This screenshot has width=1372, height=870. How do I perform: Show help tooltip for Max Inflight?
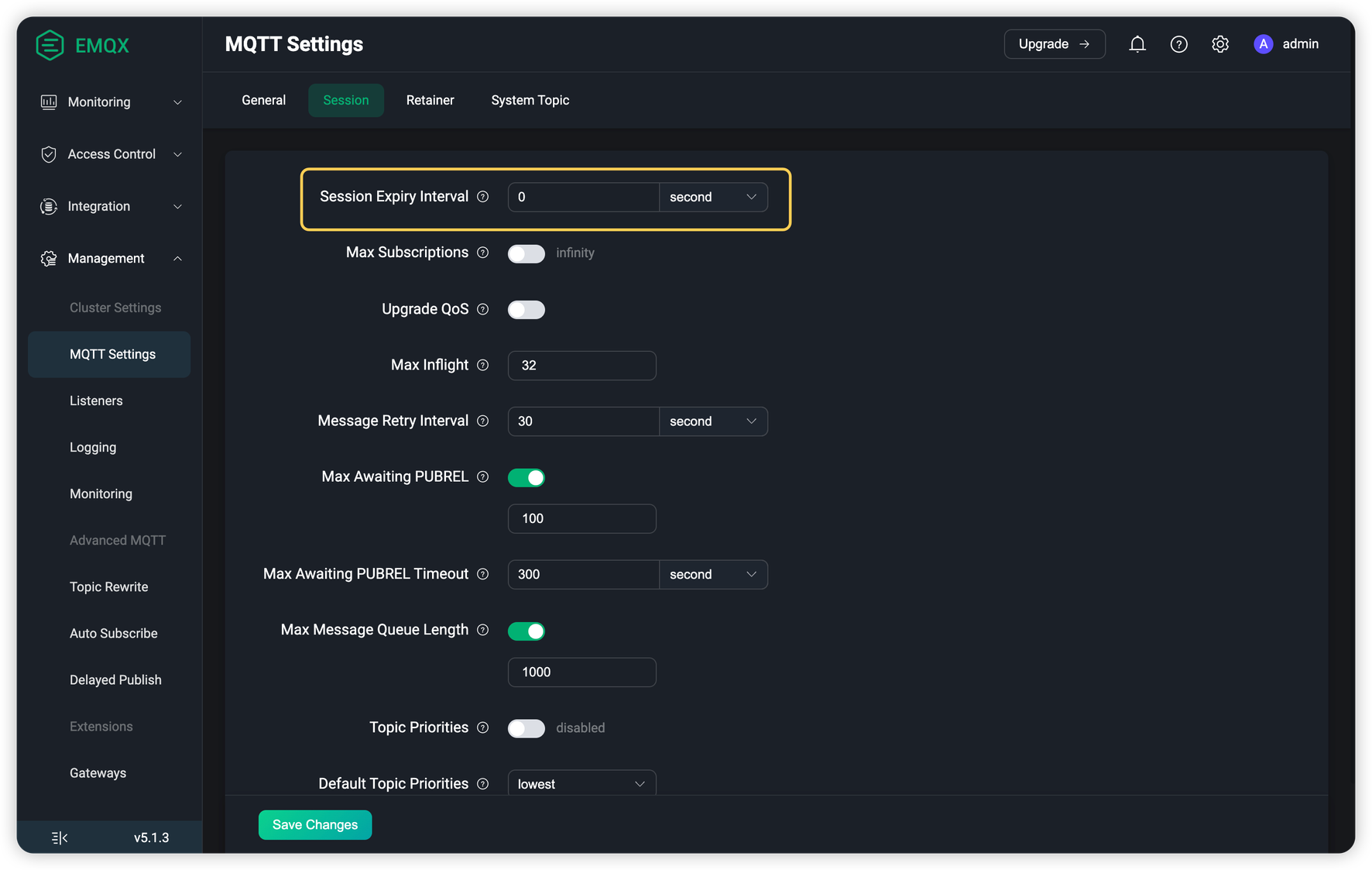(482, 365)
